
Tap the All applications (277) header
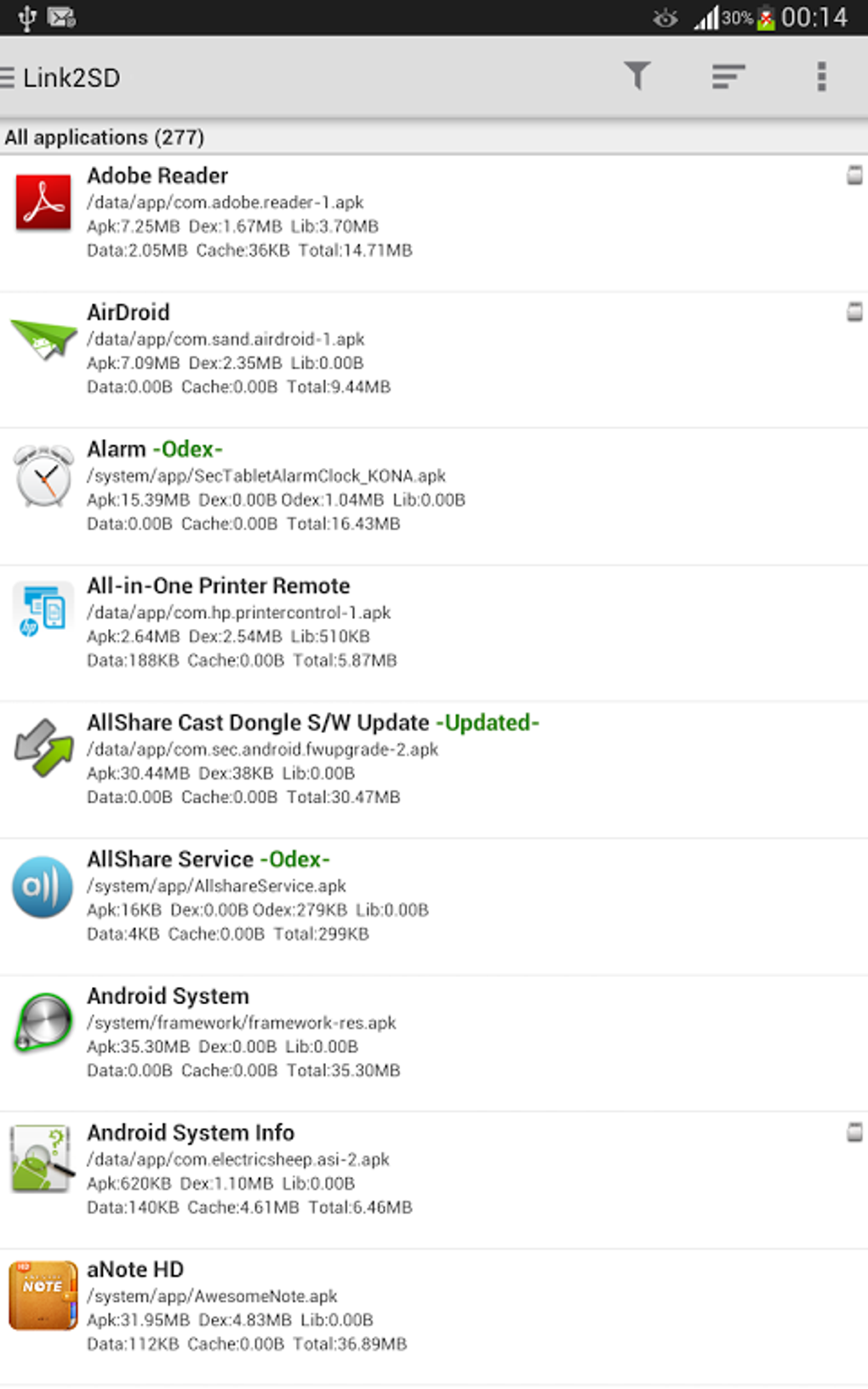click(x=104, y=137)
